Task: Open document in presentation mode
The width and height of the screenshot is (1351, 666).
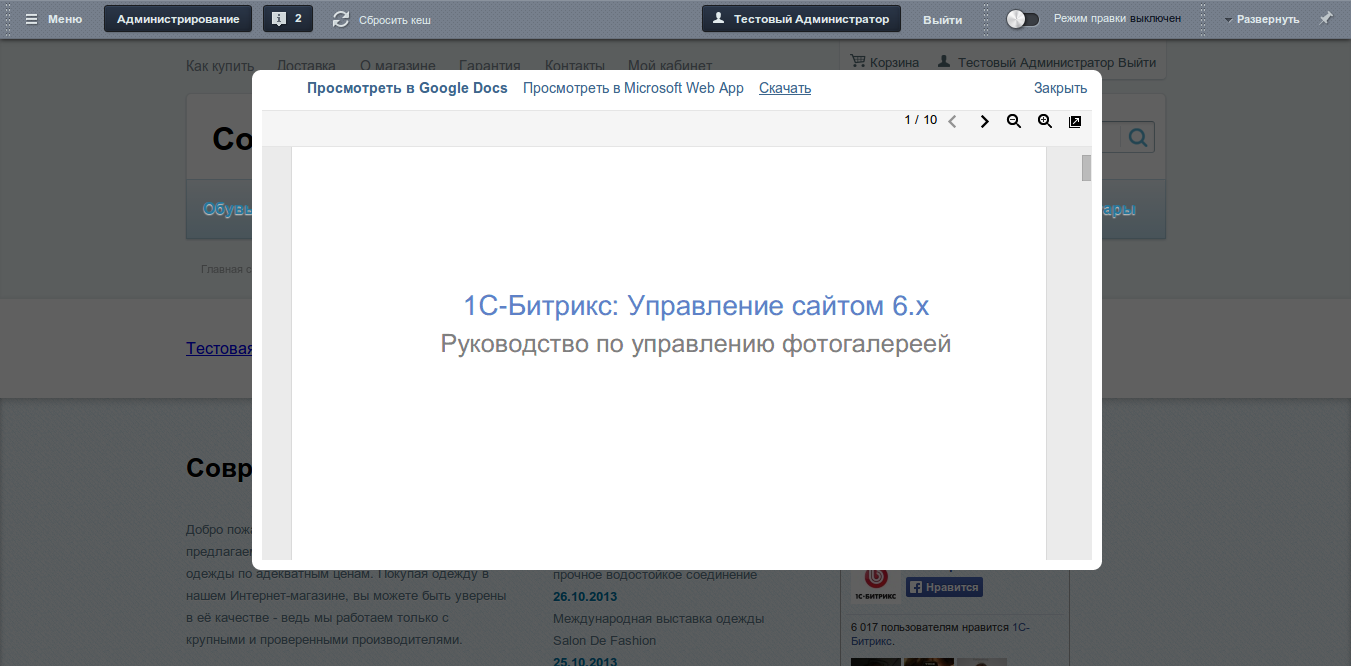Action: pyautogui.click(x=1075, y=121)
